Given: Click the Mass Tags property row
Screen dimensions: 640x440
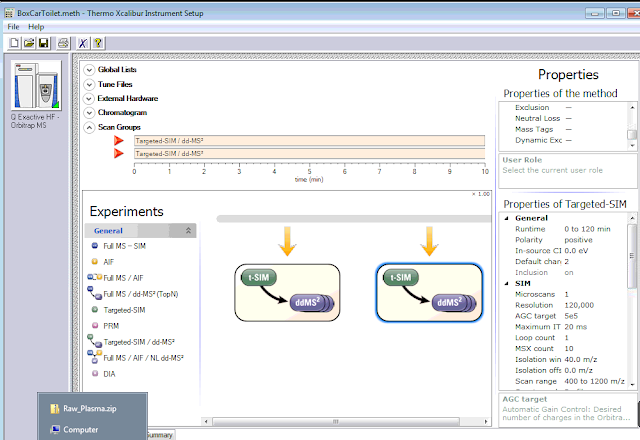Looking at the screenshot, I should tap(563, 129).
